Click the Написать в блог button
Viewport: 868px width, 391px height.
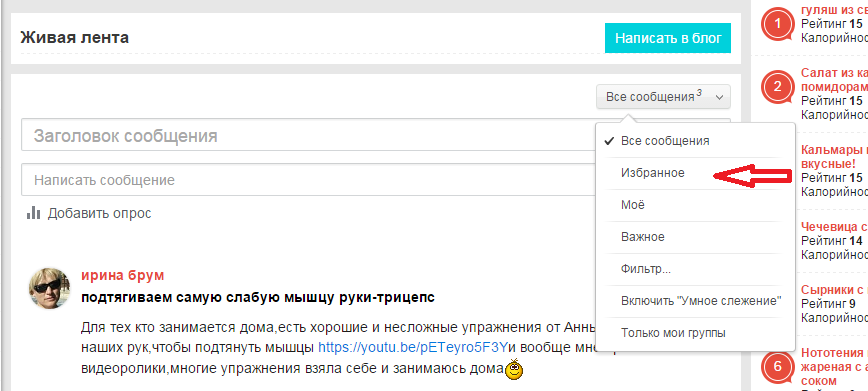(x=668, y=38)
